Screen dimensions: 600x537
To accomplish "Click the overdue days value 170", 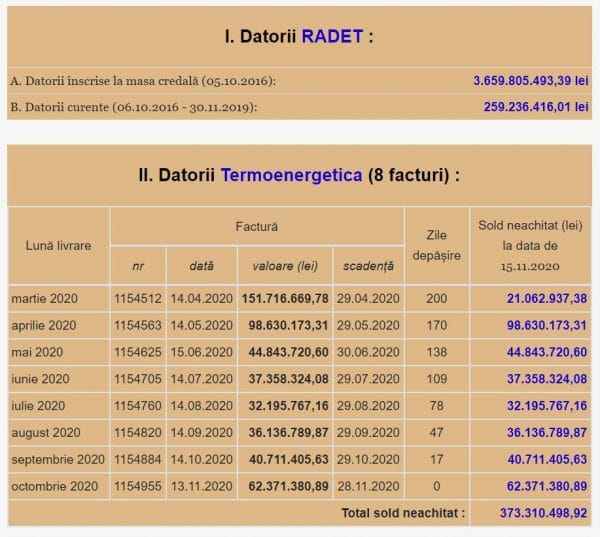I will [x=437, y=325].
